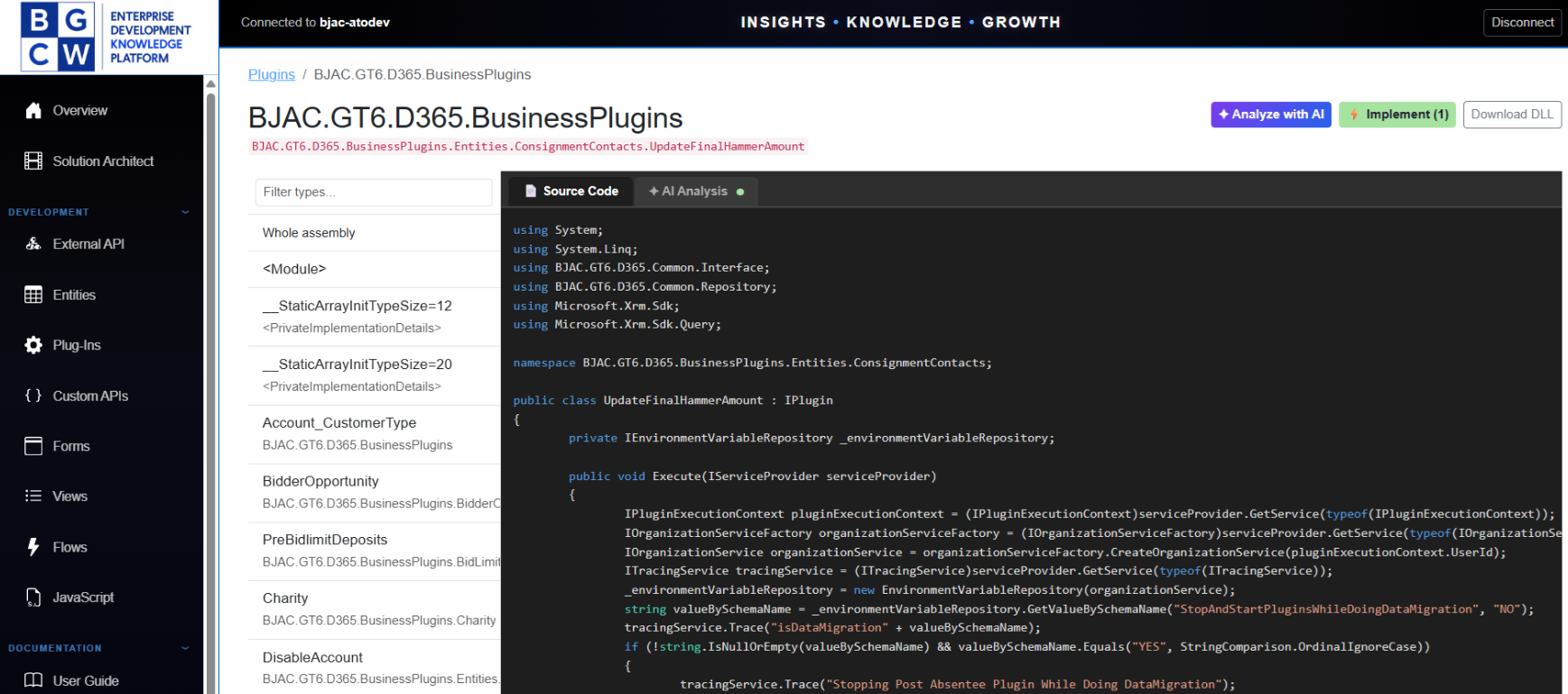The image size is (1568, 694).
Task: Click the Views list icon
Action: (x=33, y=495)
